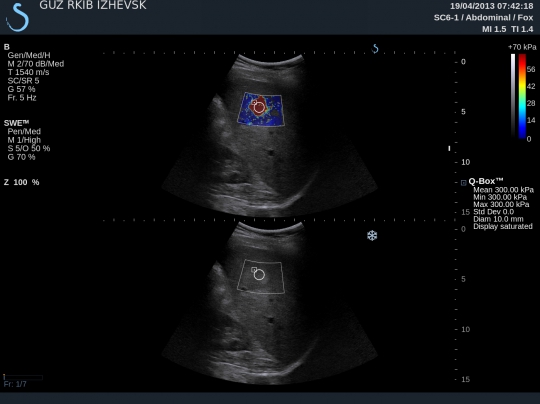Click the B mode label
This screenshot has width=540, height=404.
point(7,47)
